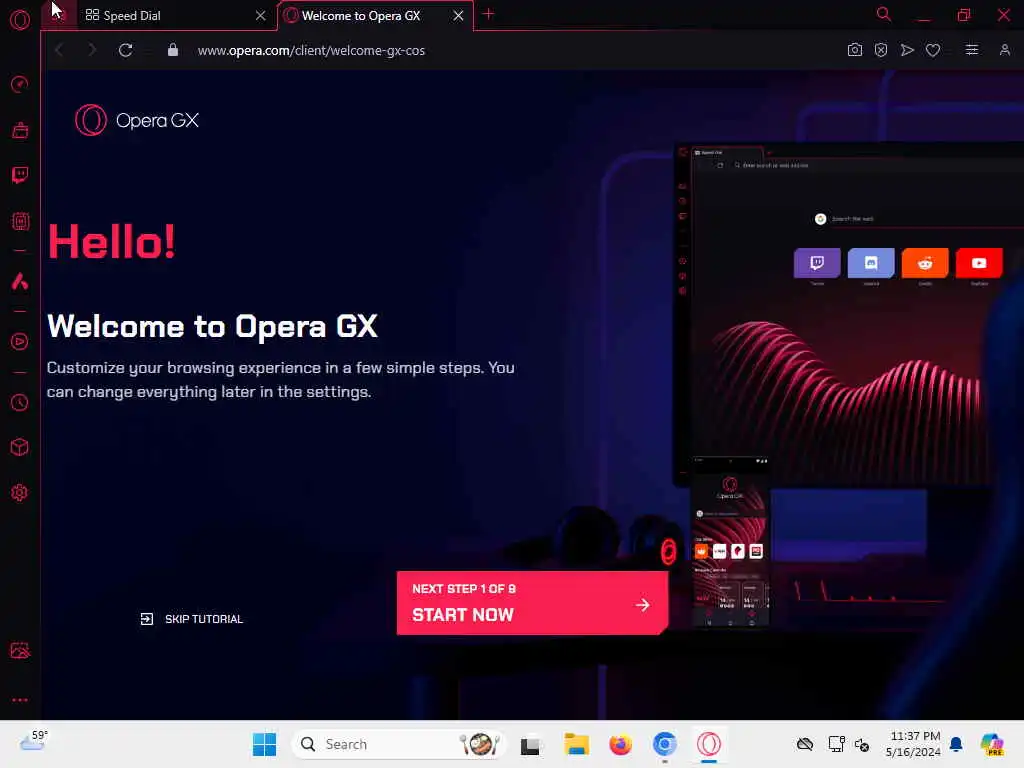1024x768 pixels.
Task: Open the CPU chip icon in sidebar
Action: coord(20,221)
